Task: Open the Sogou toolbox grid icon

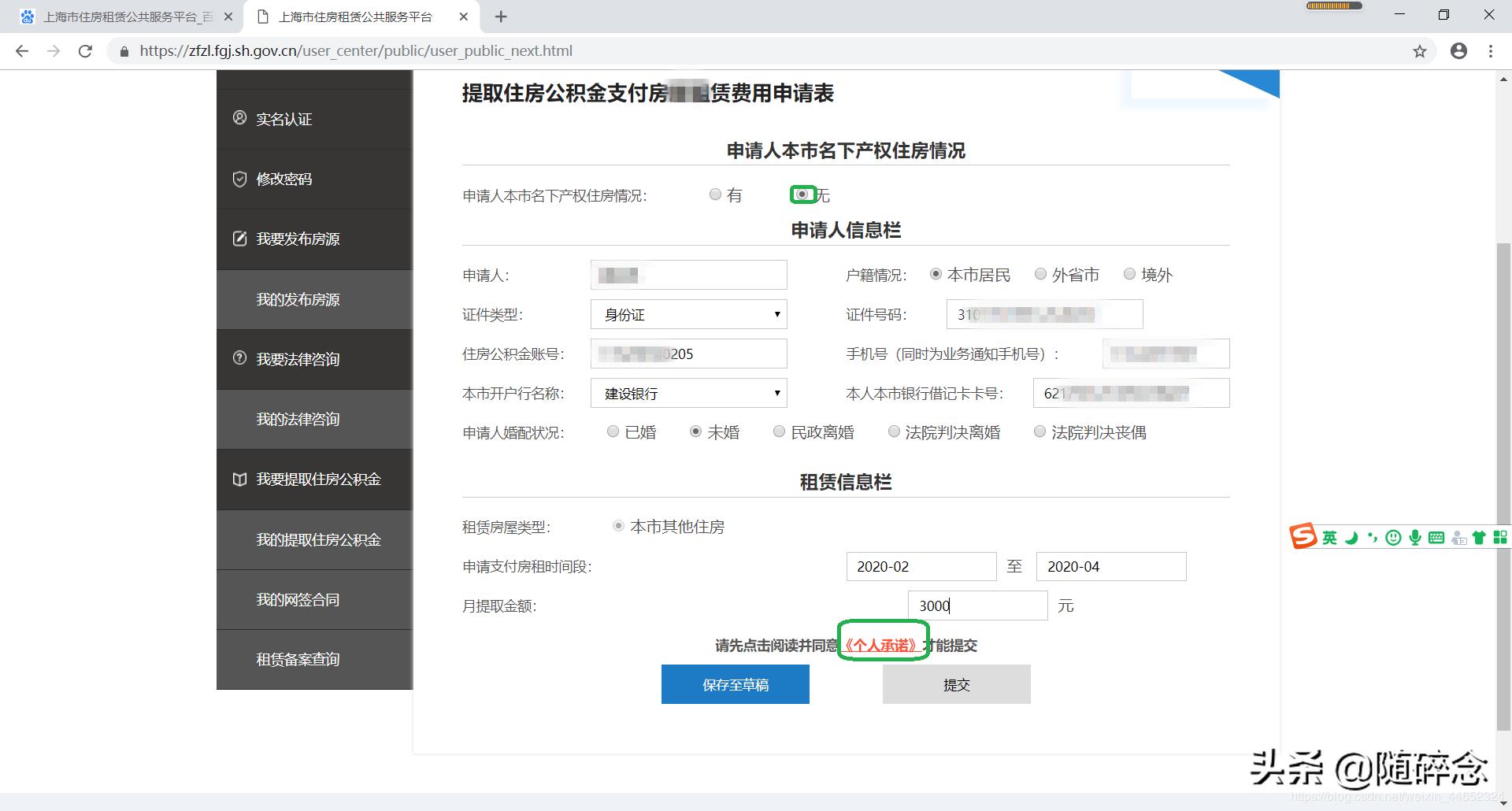Action: coord(1502,537)
